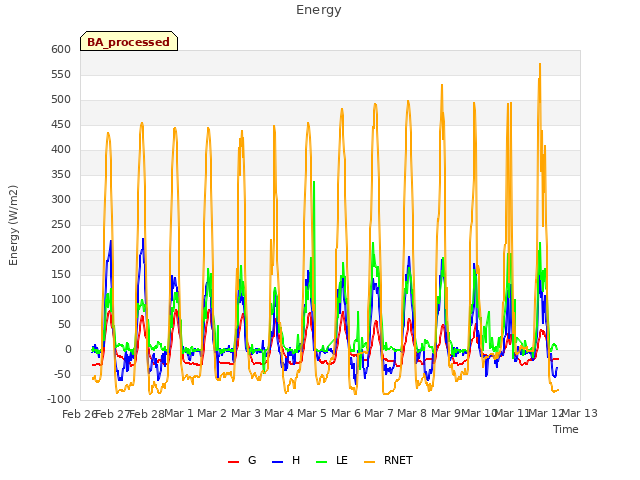Click the green LE spike on Mar 5
Viewport: 640px width, 480px height.
(x=313, y=182)
